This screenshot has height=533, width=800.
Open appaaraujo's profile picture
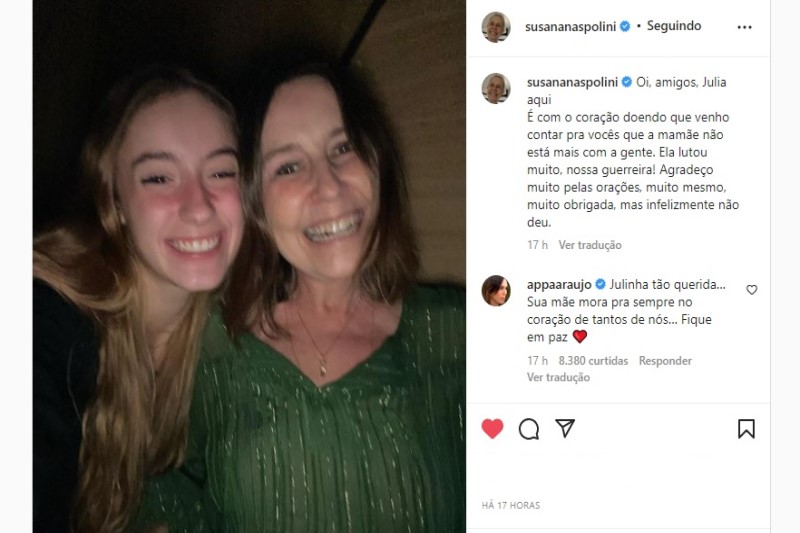496,291
